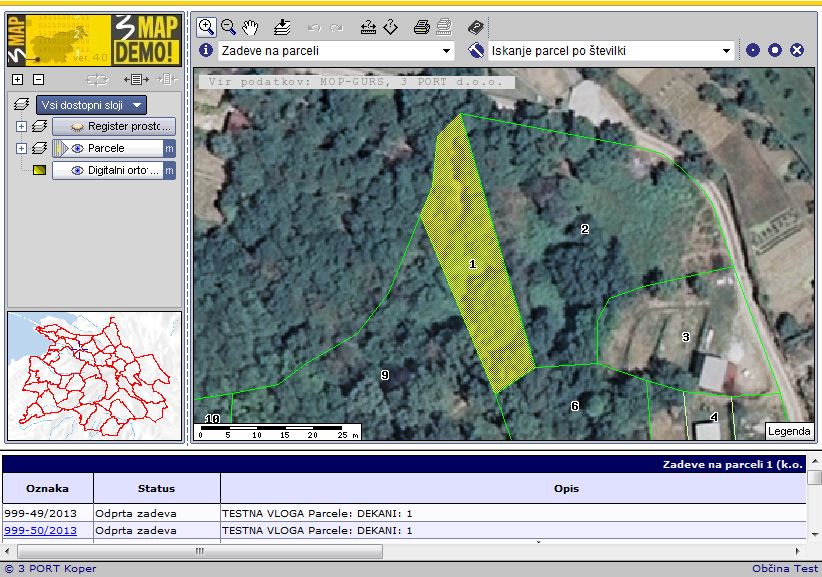
Task: Click parcel labeled 9 on the map
Action: click(385, 375)
